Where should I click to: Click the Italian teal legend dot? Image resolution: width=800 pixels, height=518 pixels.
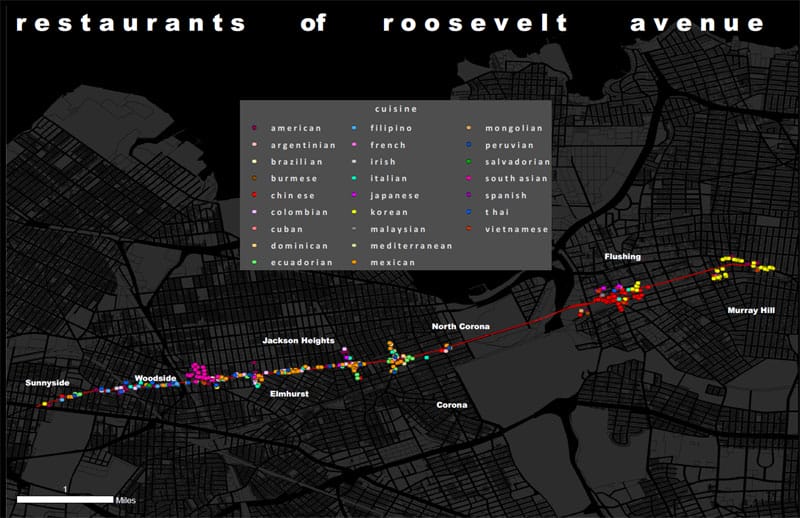click(354, 178)
